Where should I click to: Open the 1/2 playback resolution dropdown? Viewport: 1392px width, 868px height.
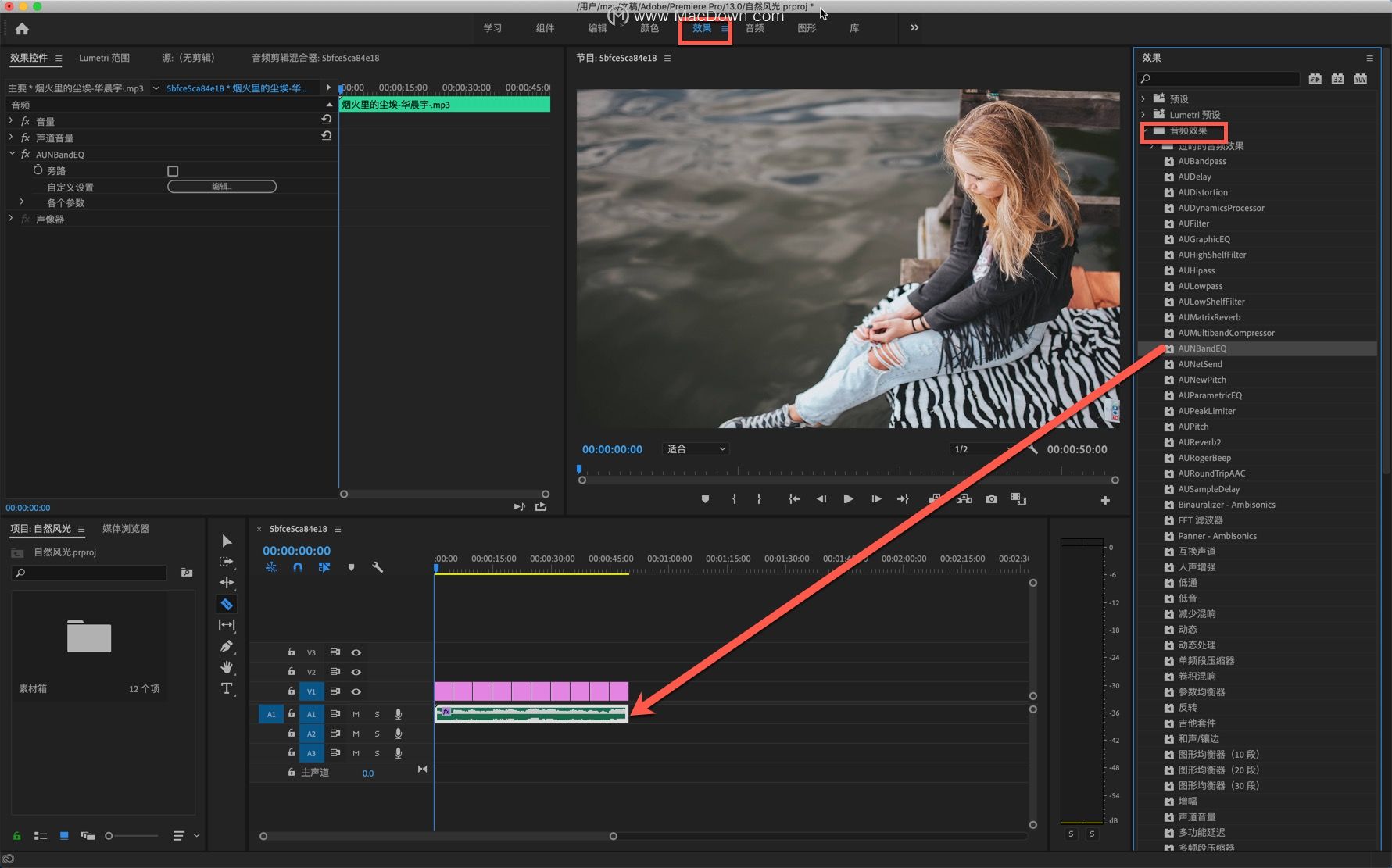pyautogui.click(x=982, y=449)
